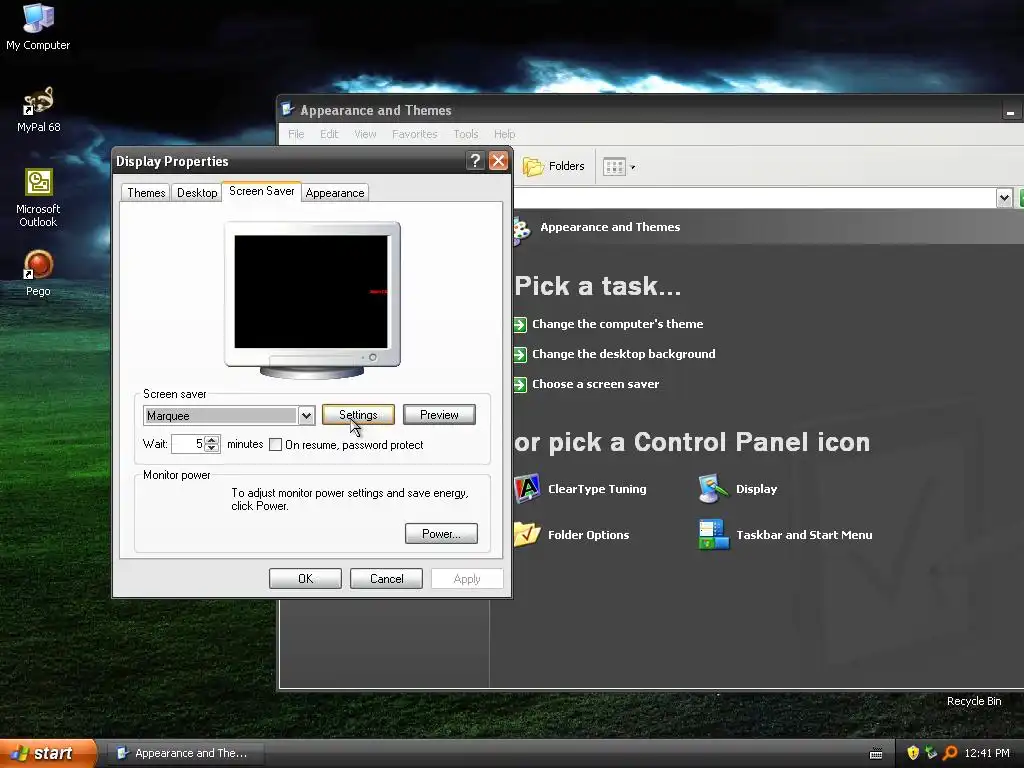Screen dimensions: 1024x768
Task: Click arrow next to Choose a screen saver
Action: pyautogui.click(x=520, y=385)
